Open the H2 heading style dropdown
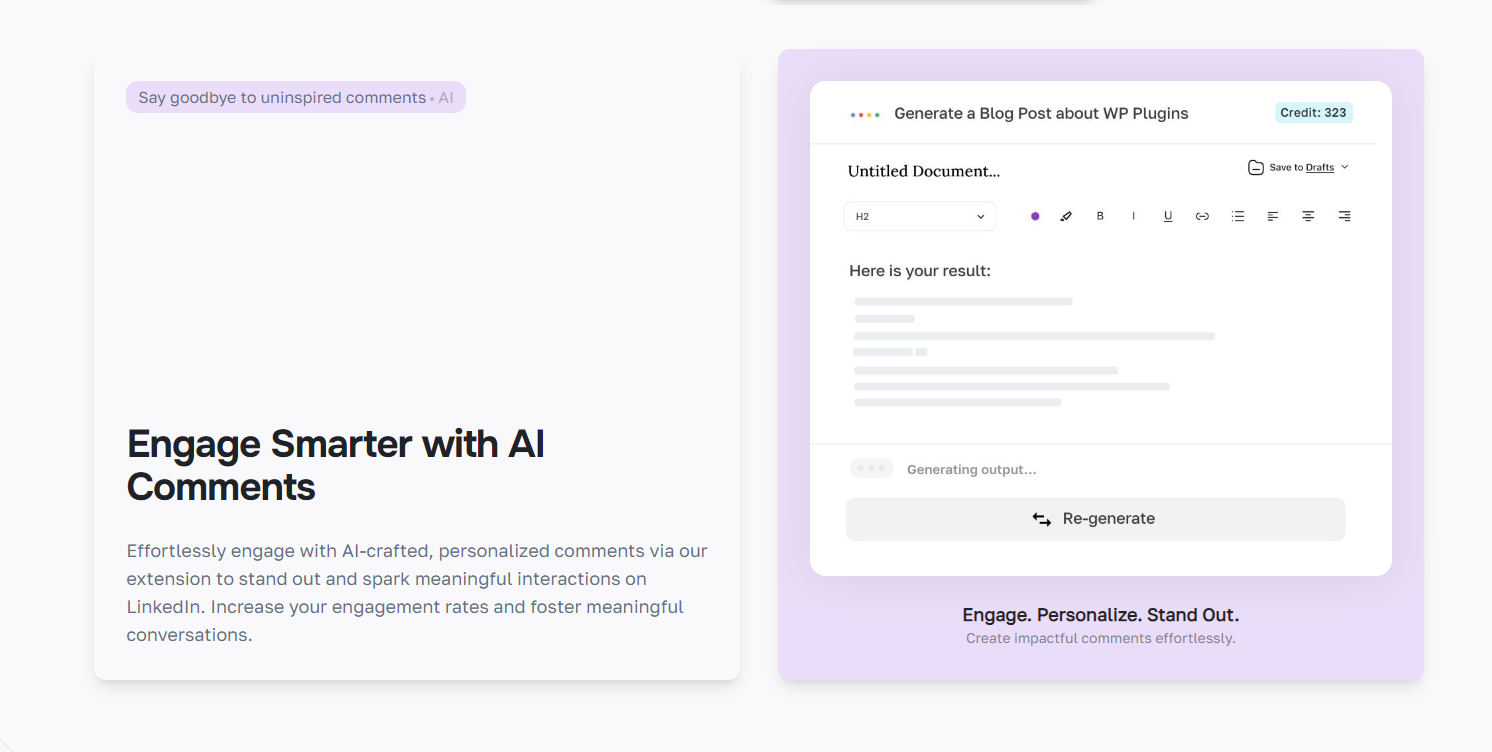 pos(919,215)
